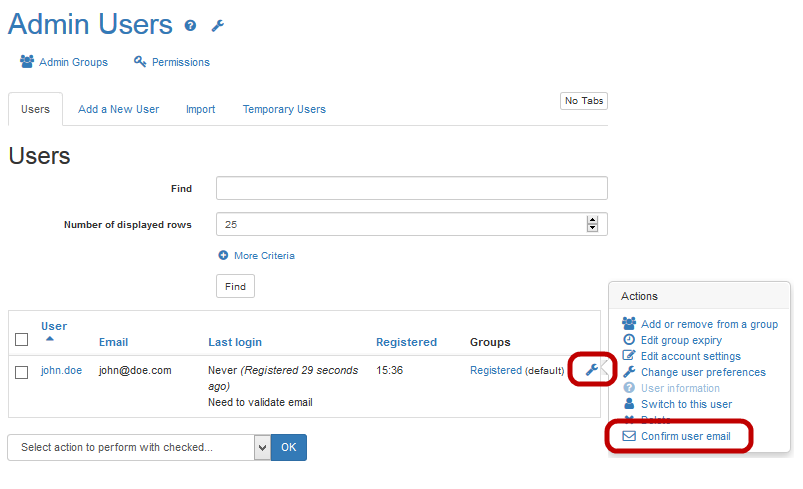Switch to the Add a New User tab

118,109
